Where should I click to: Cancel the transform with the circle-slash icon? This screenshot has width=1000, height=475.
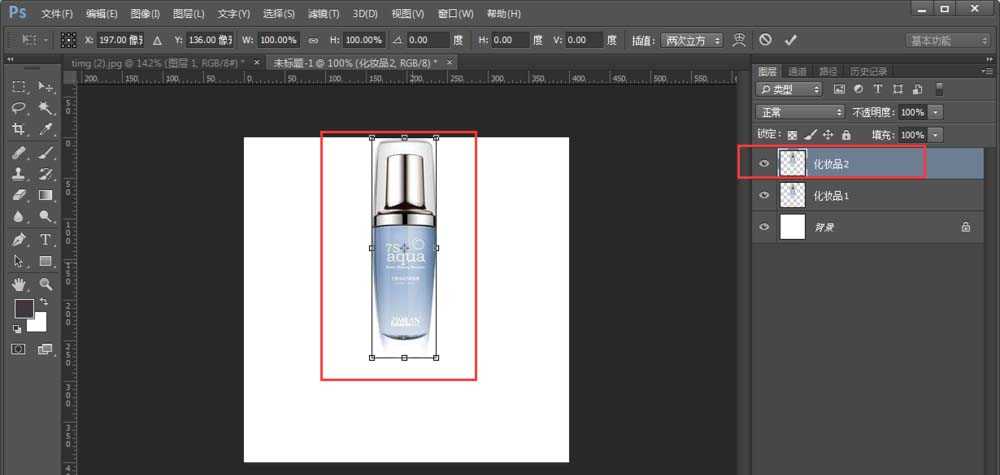coord(765,40)
